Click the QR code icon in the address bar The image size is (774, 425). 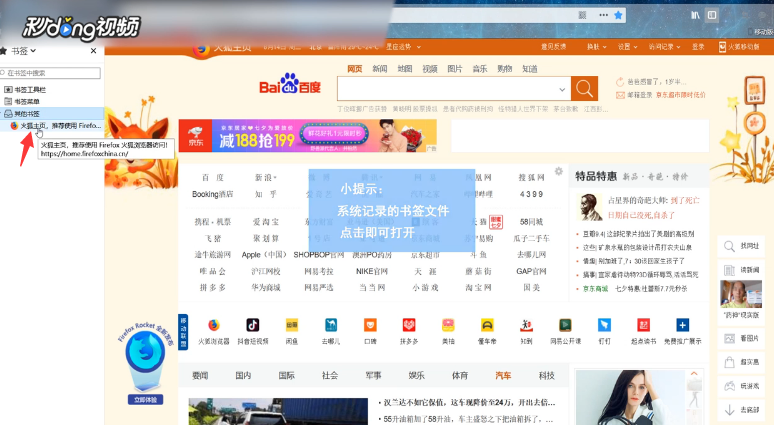pyautogui.click(x=582, y=15)
